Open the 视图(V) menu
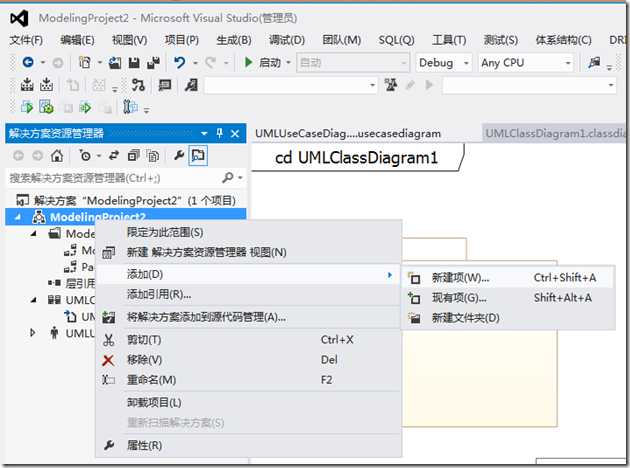Screen dimensions: 630x468 pos(129,40)
